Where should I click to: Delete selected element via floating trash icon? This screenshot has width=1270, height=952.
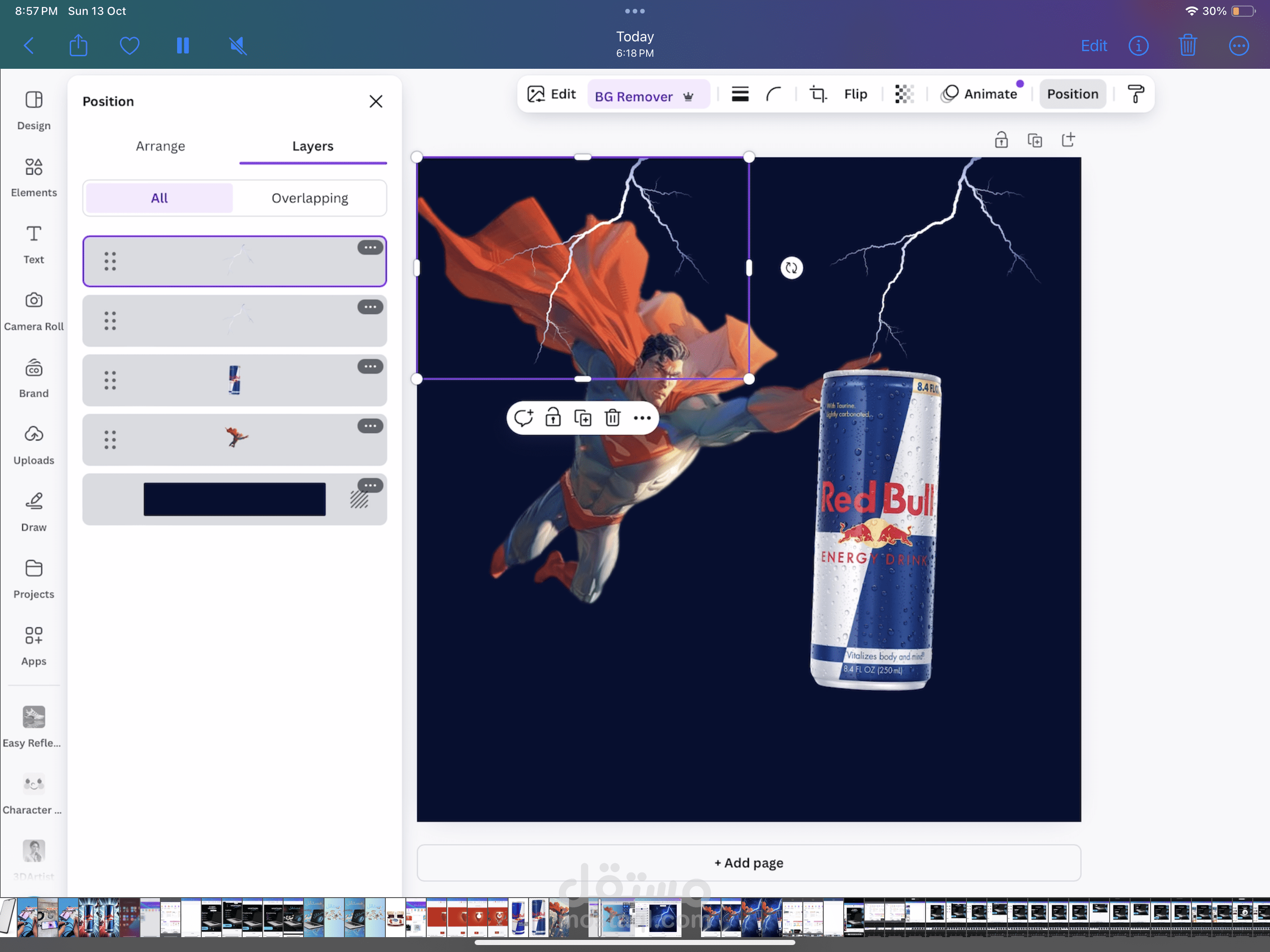click(613, 418)
